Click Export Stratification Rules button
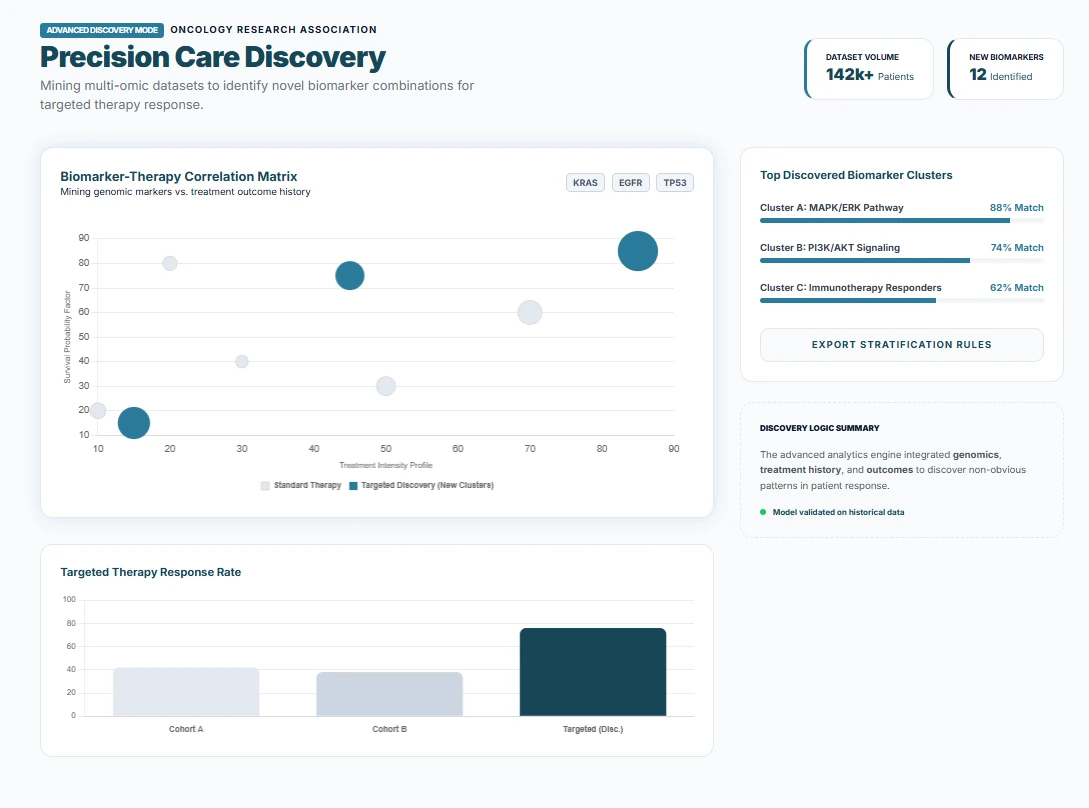 901,345
